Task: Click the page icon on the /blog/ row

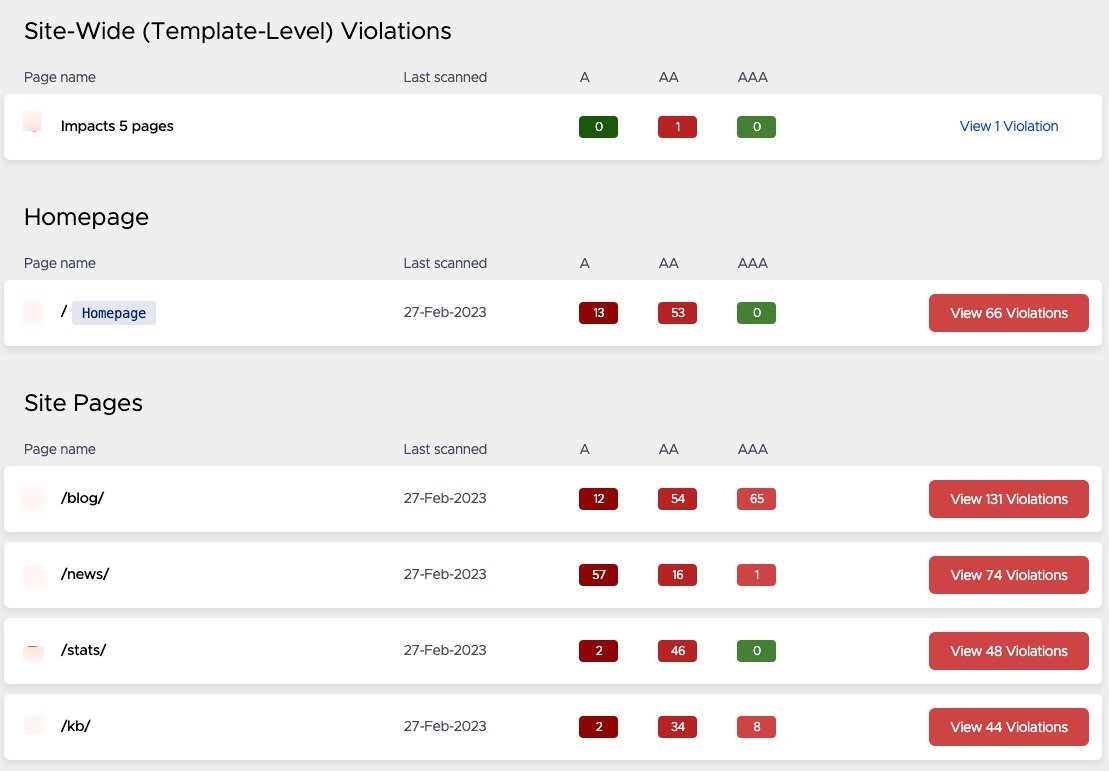Action: click(33, 498)
